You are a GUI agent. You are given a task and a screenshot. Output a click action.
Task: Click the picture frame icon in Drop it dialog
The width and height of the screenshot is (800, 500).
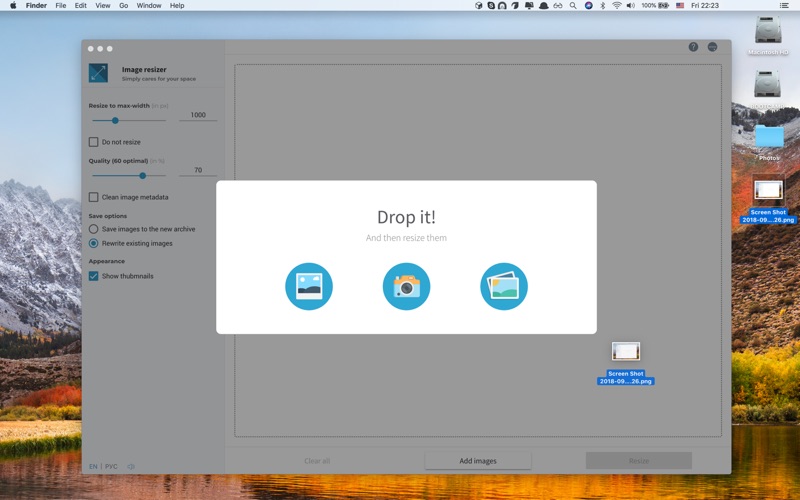[309, 286]
